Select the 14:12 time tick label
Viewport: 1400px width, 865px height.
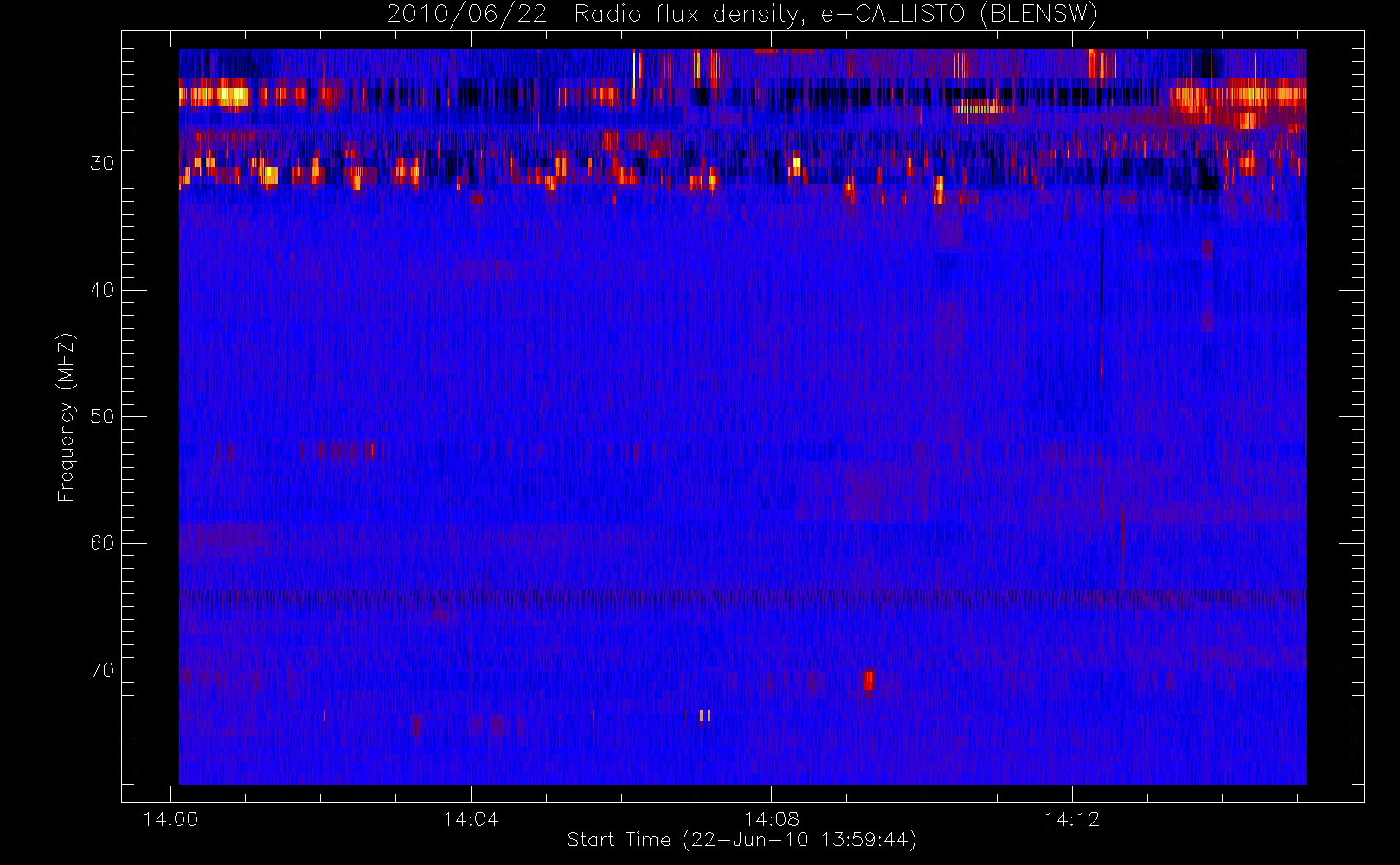(1072, 819)
